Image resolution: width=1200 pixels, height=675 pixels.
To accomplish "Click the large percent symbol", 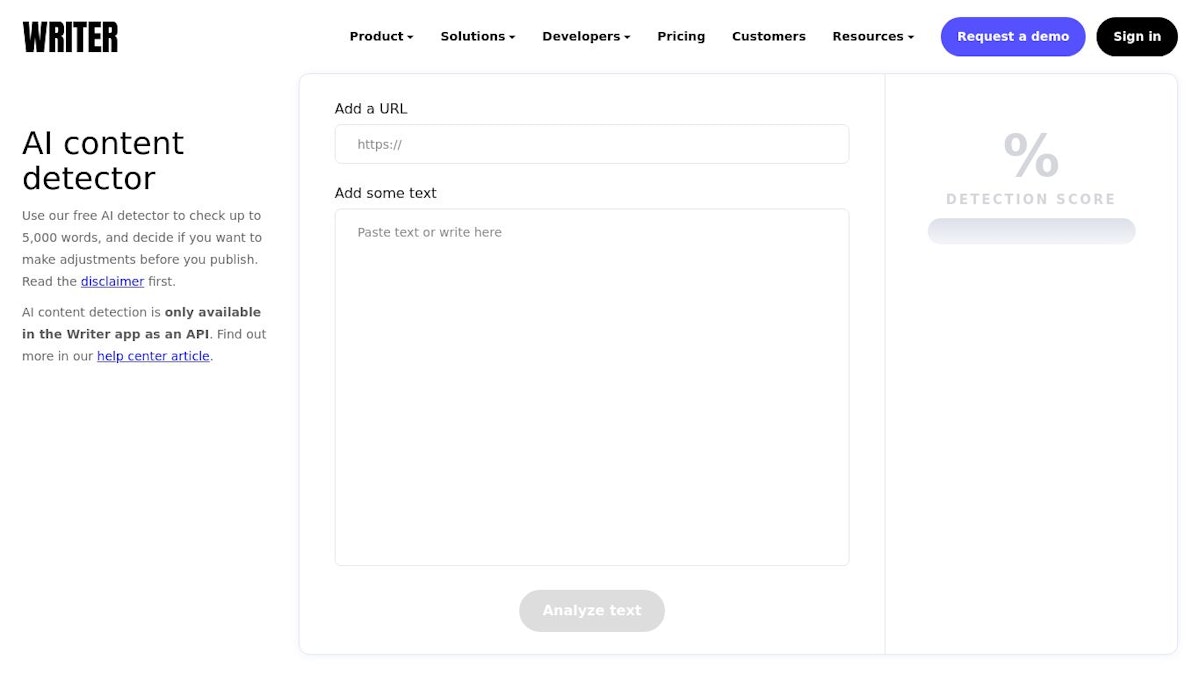I will [1031, 155].
